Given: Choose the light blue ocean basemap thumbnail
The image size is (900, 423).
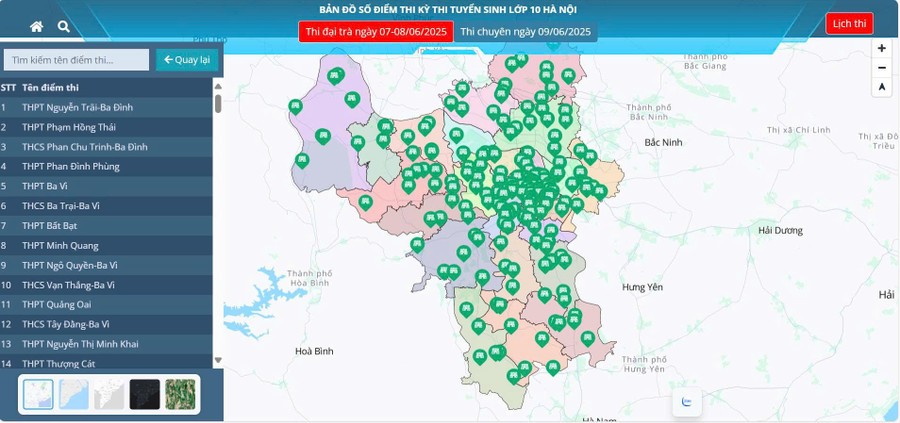Looking at the screenshot, I should 74,394.
